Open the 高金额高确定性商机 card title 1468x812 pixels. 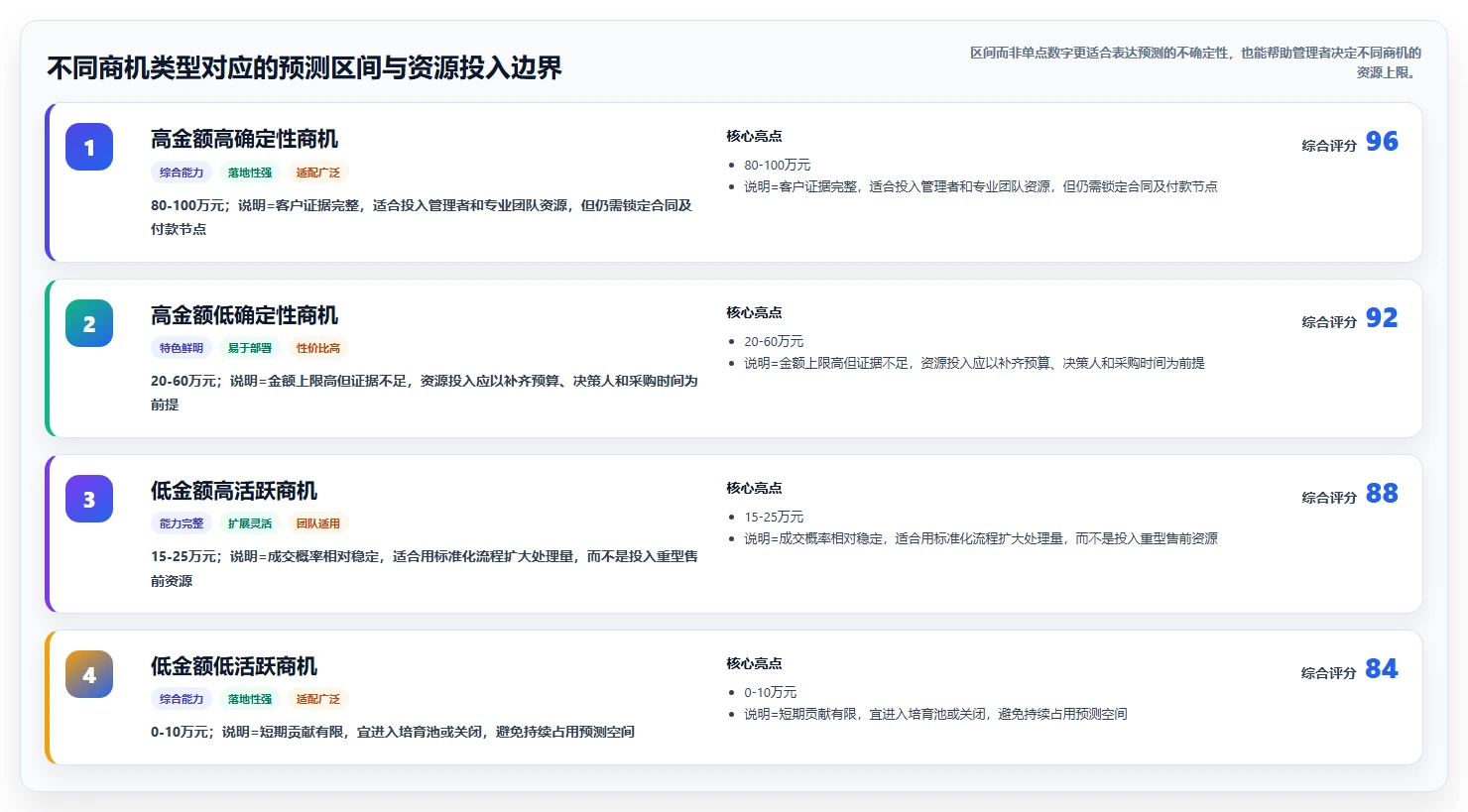[x=244, y=139]
